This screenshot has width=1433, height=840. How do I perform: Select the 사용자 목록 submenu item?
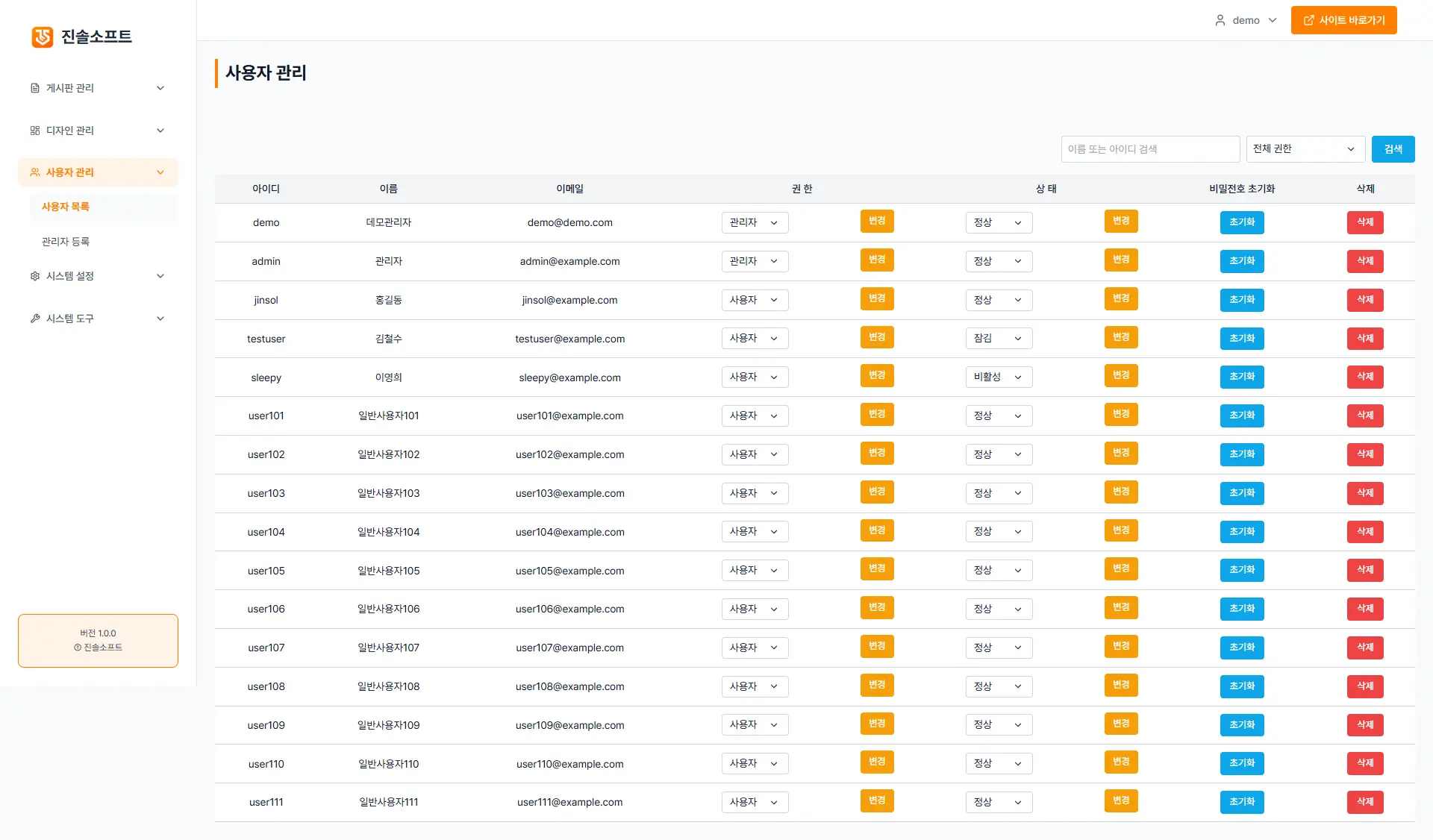[x=66, y=207]
